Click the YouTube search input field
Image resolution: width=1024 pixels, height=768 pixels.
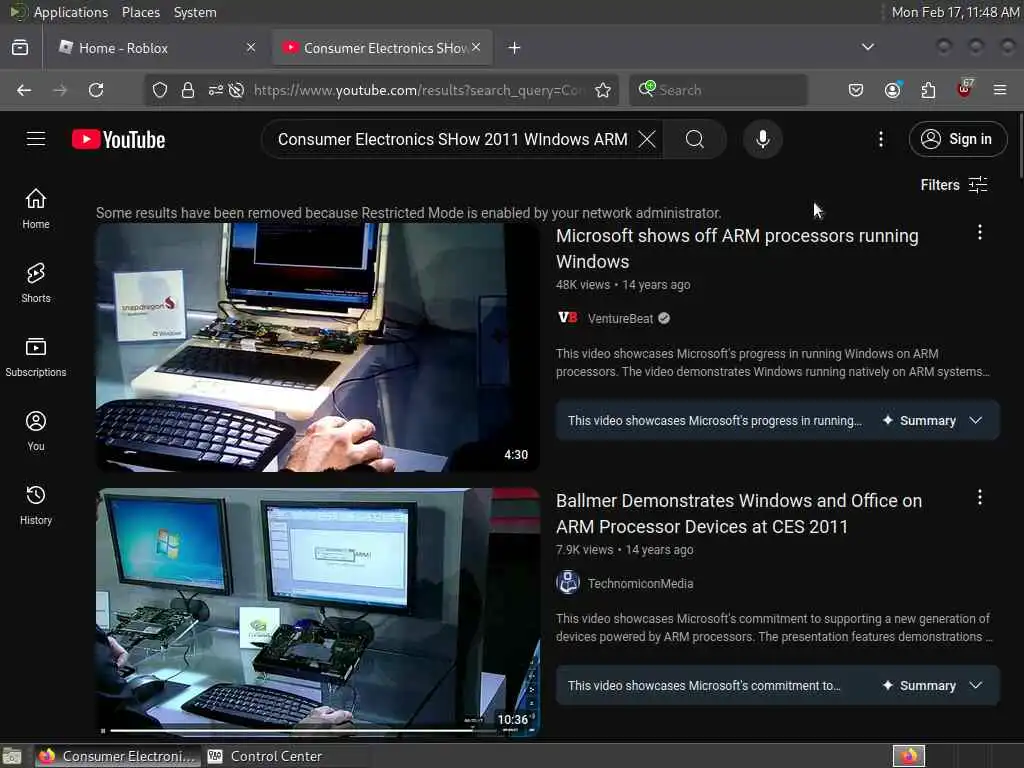click(x=452, y=139)
